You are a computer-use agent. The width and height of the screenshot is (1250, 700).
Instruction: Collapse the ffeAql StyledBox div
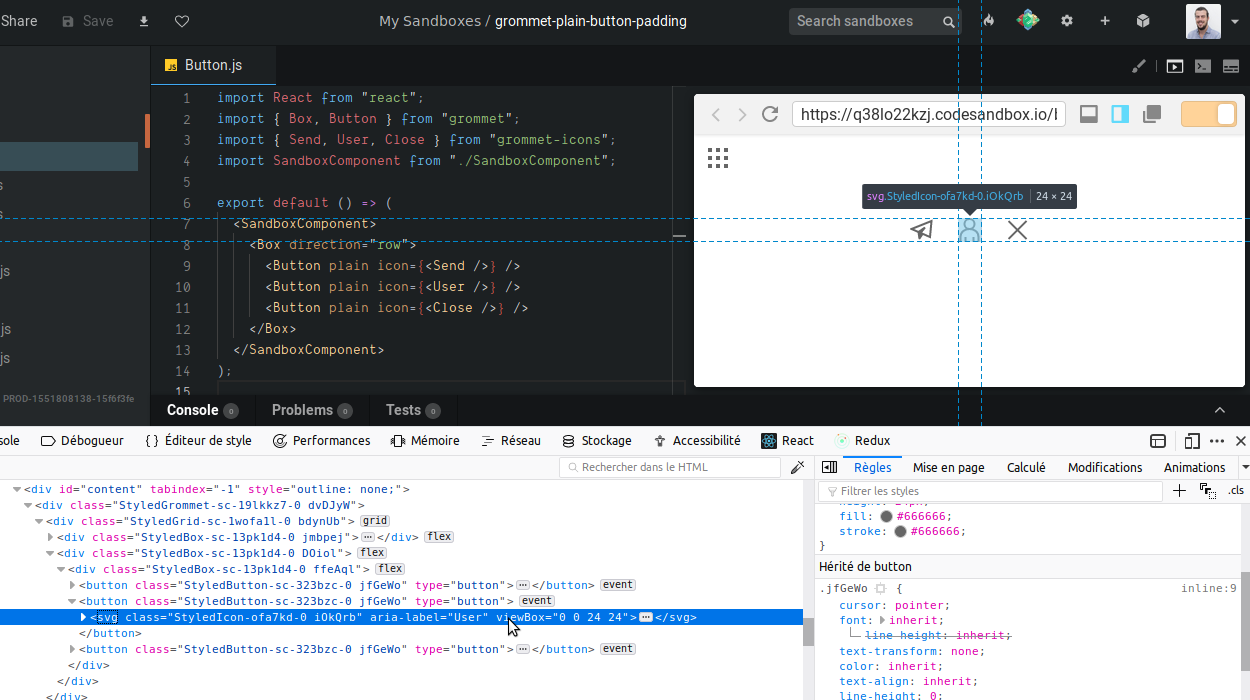click(62, 569)
